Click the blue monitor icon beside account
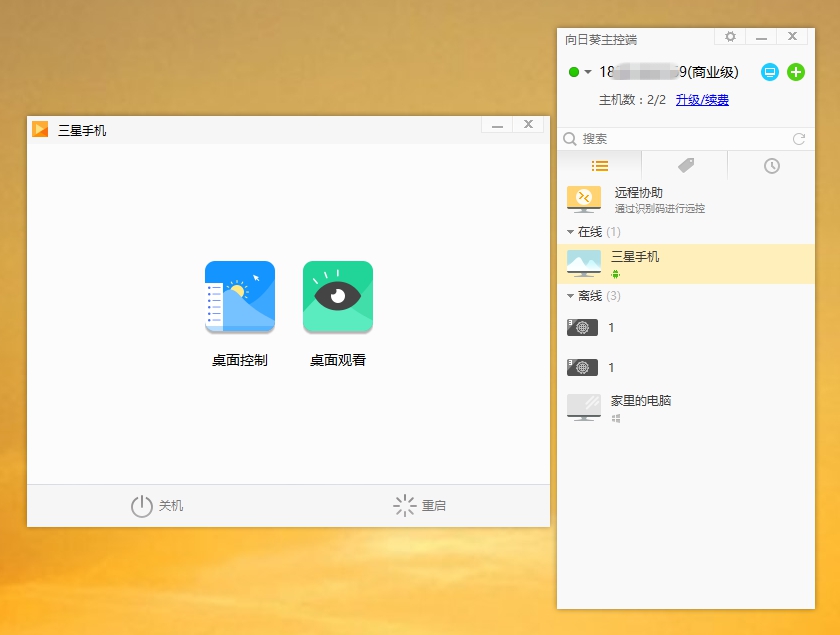 pyautogui.click(x=769, y=72)
